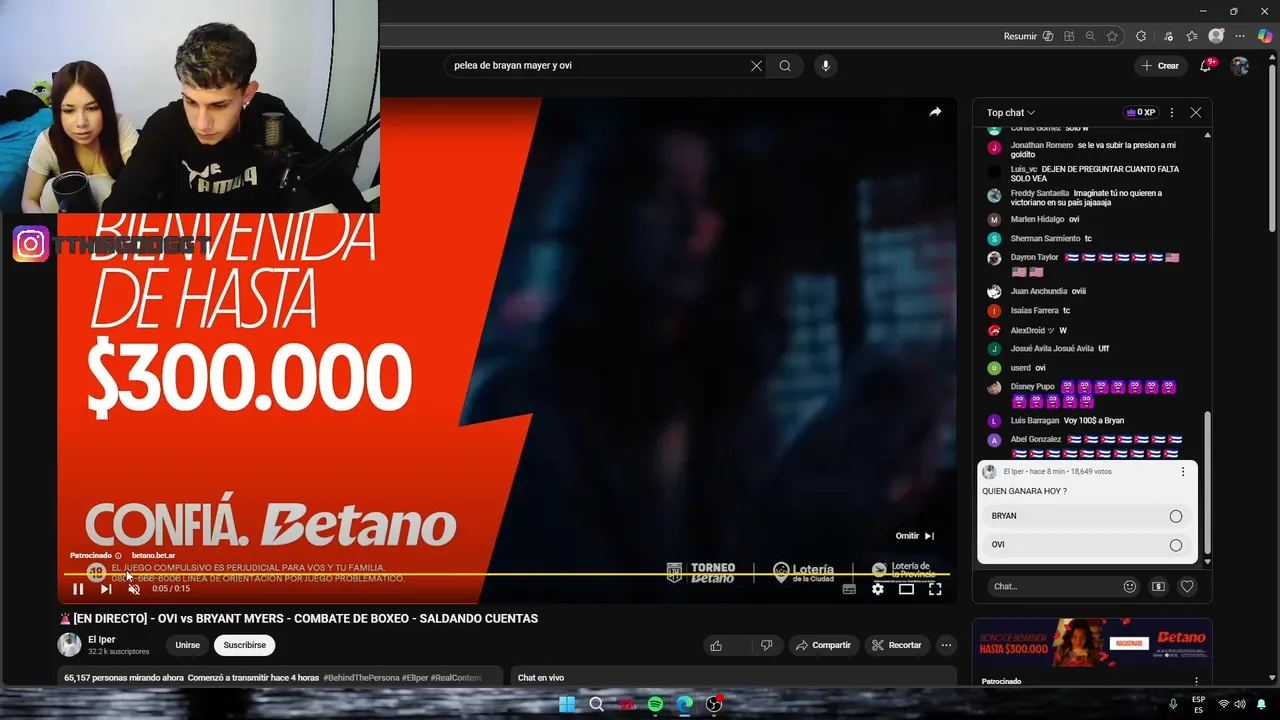Open Edge extensions puzzle icon
This screenshot has width=1280, height=720.
1141,36
